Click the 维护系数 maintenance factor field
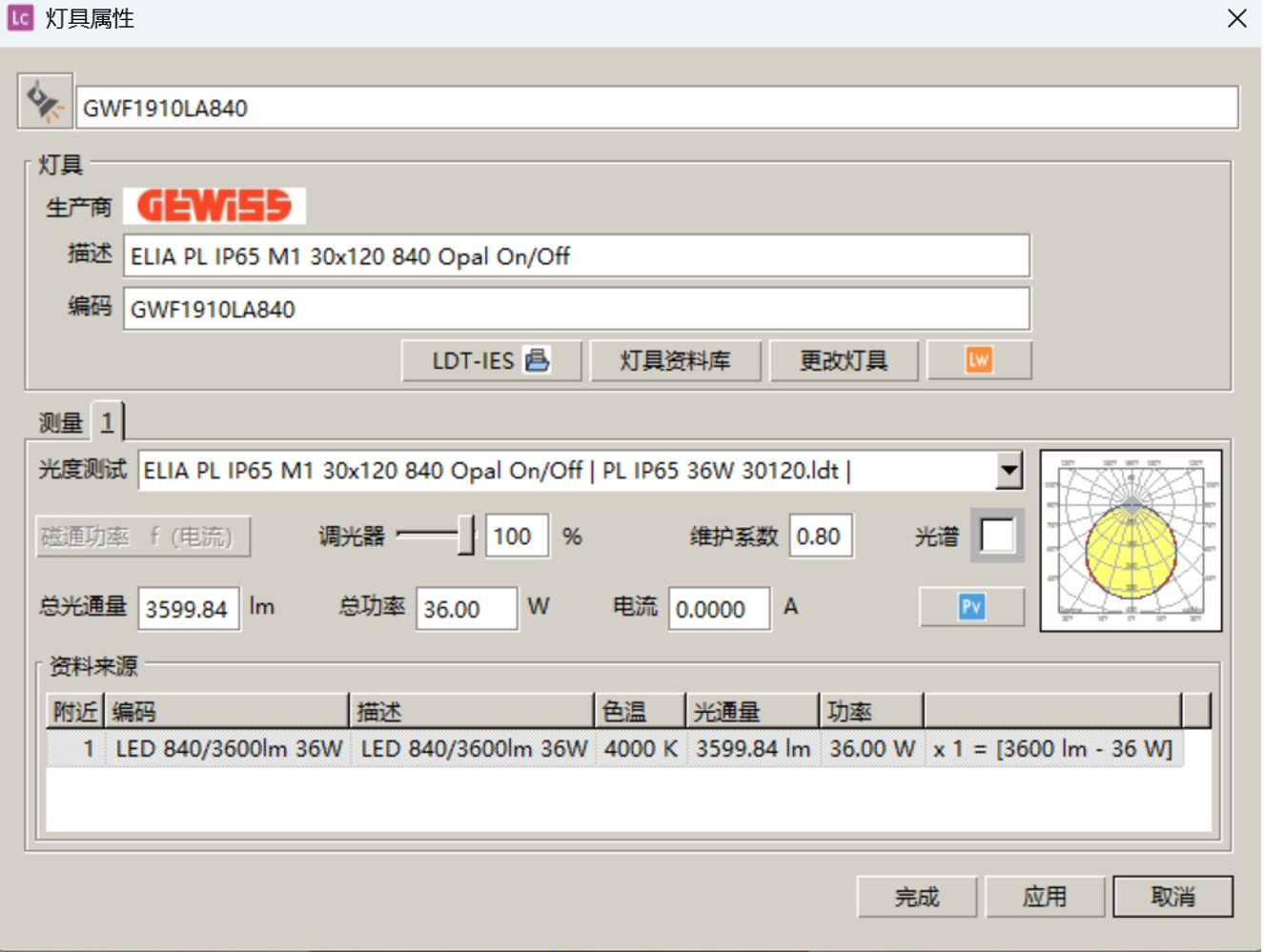Image resolution: width=1264 pixels, height=952 pixels. pyautogui.click(x=820, y=537)
